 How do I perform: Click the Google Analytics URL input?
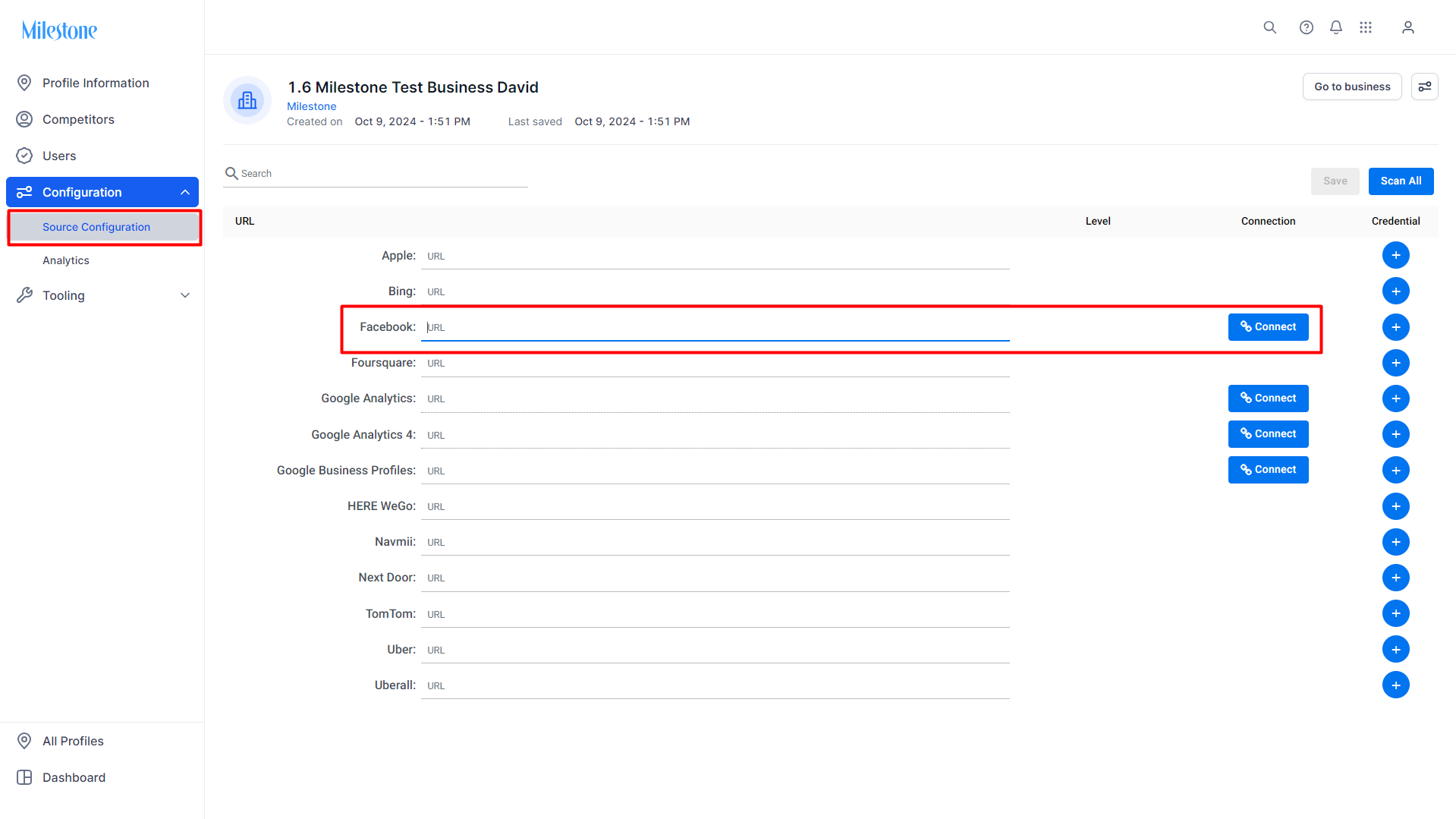(x=715, y=398)
